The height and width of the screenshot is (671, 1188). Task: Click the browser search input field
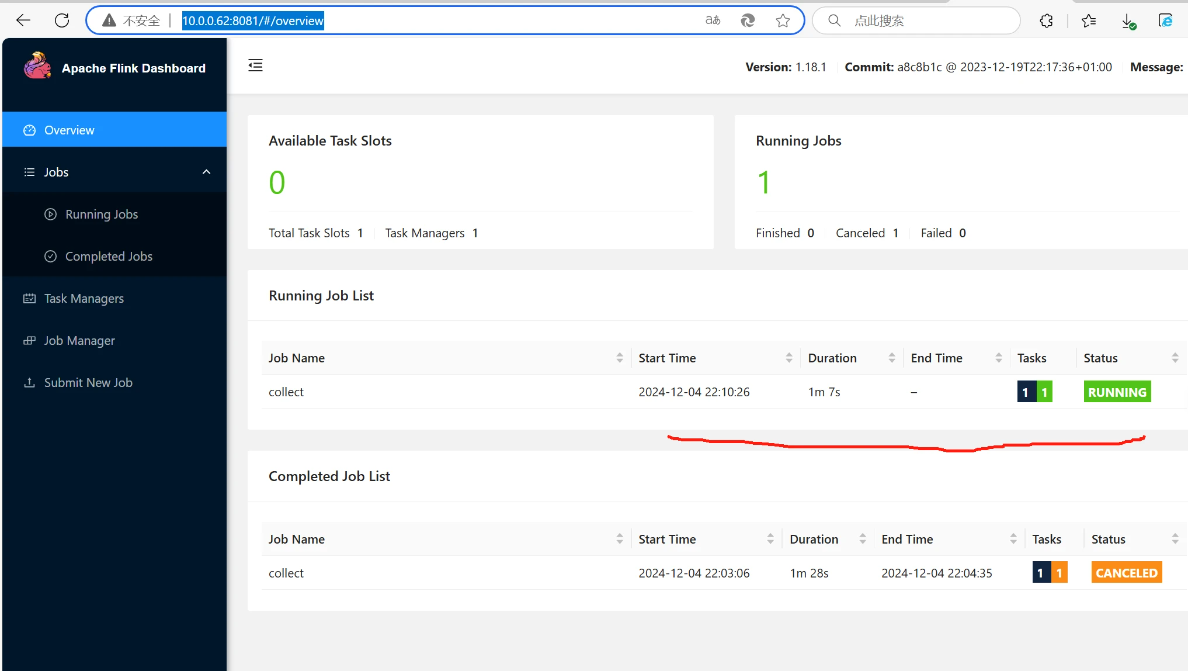click(925, 20)
